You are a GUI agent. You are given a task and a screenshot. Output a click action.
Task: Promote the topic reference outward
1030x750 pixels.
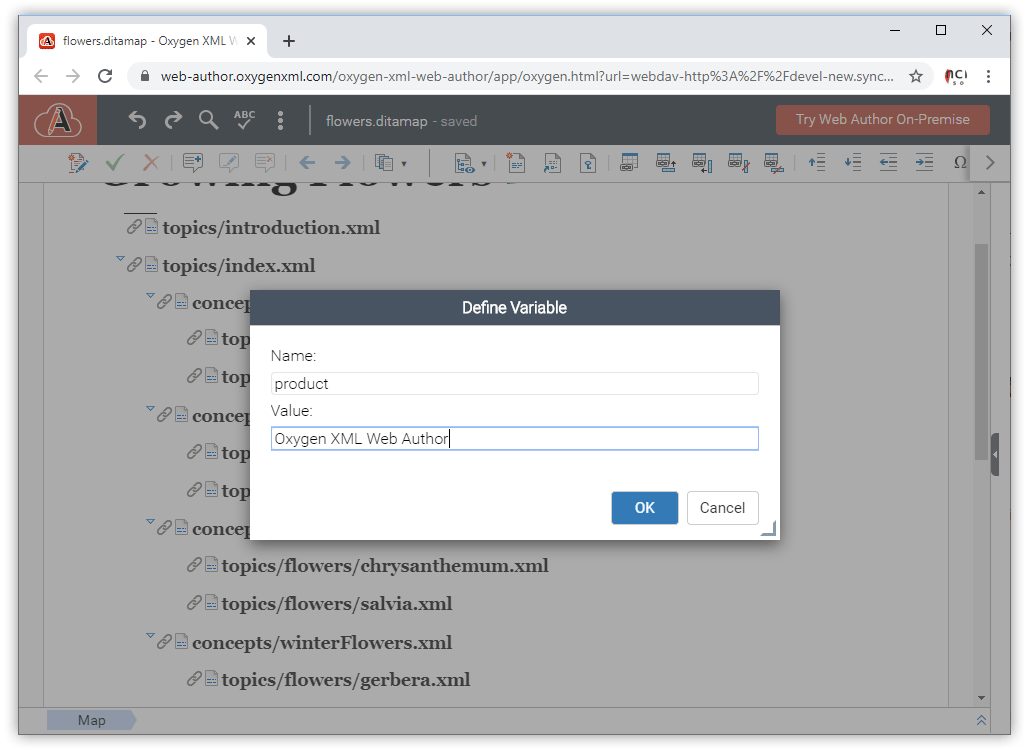[888, 162]
